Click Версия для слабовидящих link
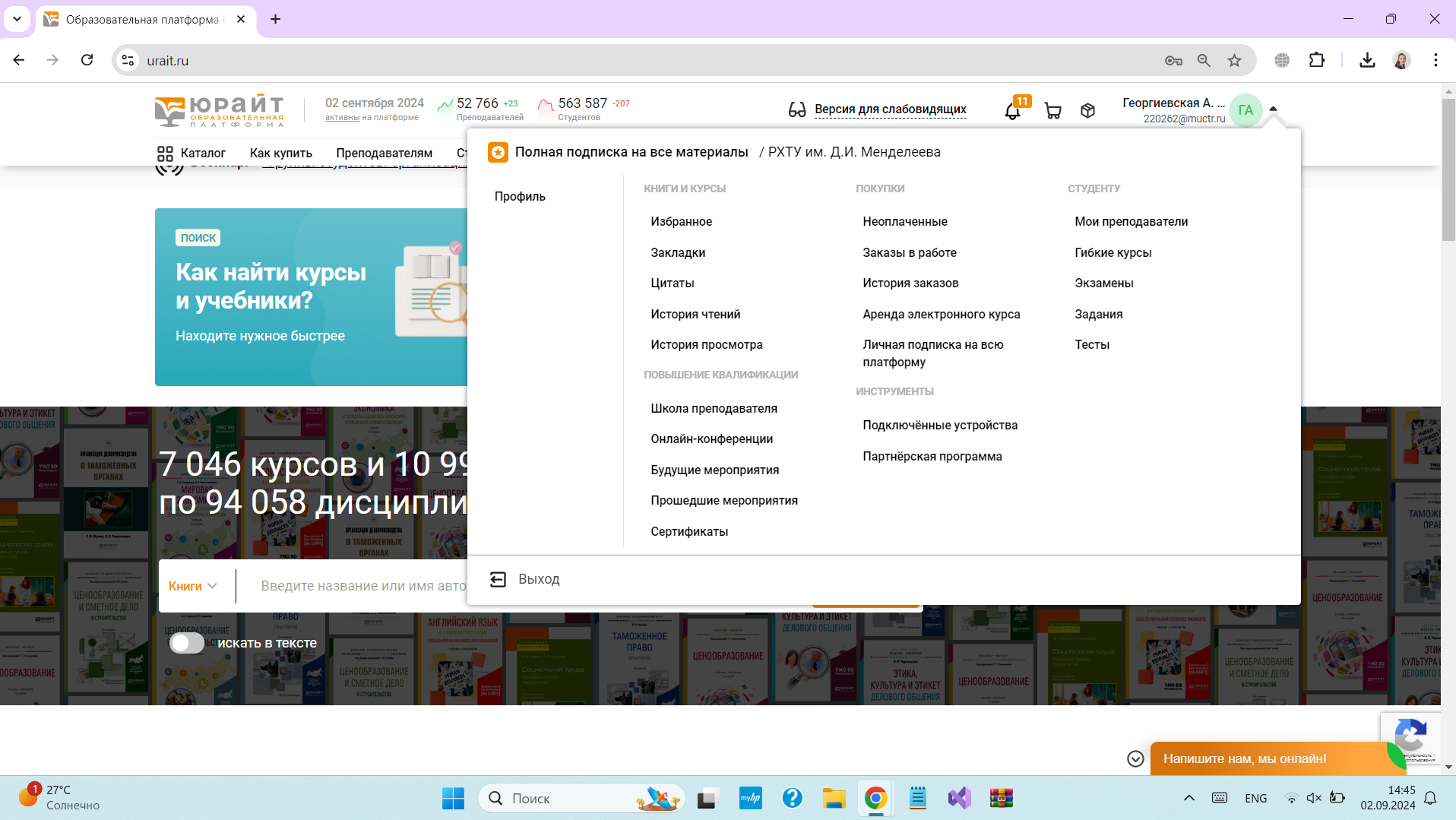The width and height of the screenshot is (1456, 820). pos(891,109)
